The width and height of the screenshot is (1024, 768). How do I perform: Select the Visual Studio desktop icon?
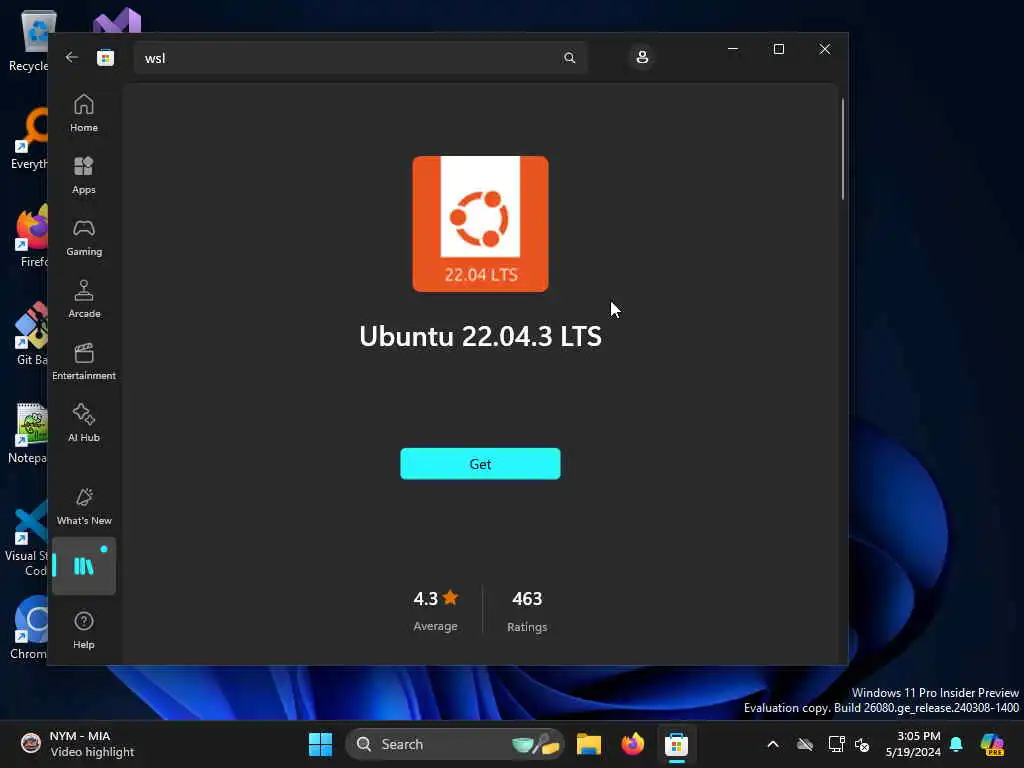(x=117, y=21)
